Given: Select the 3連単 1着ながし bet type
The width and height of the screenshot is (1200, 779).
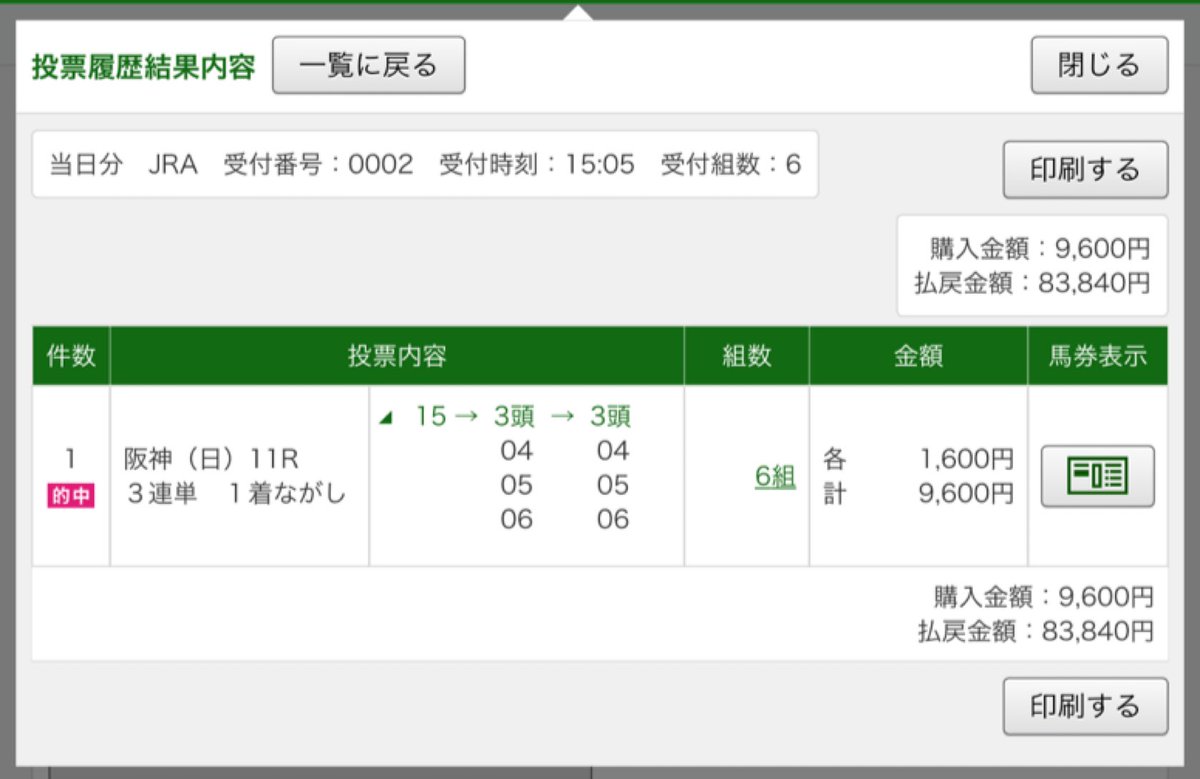Looking at the screenshot, I should point(235,493).
